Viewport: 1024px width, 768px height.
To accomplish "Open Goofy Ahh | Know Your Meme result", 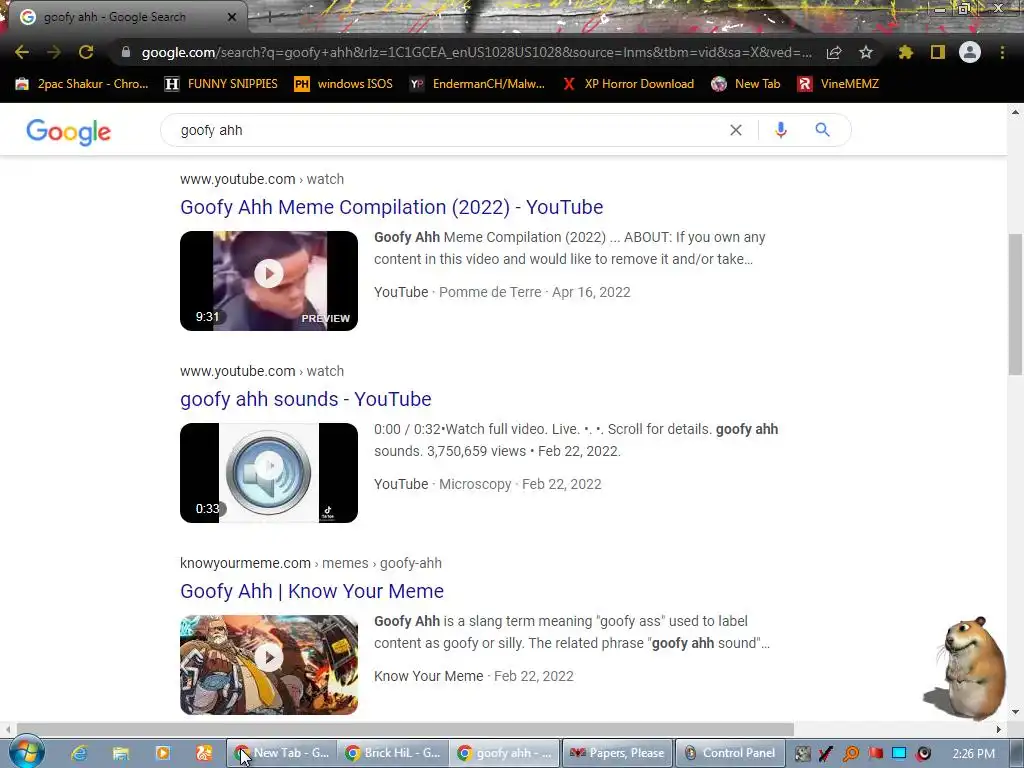I will pos(312,591).
